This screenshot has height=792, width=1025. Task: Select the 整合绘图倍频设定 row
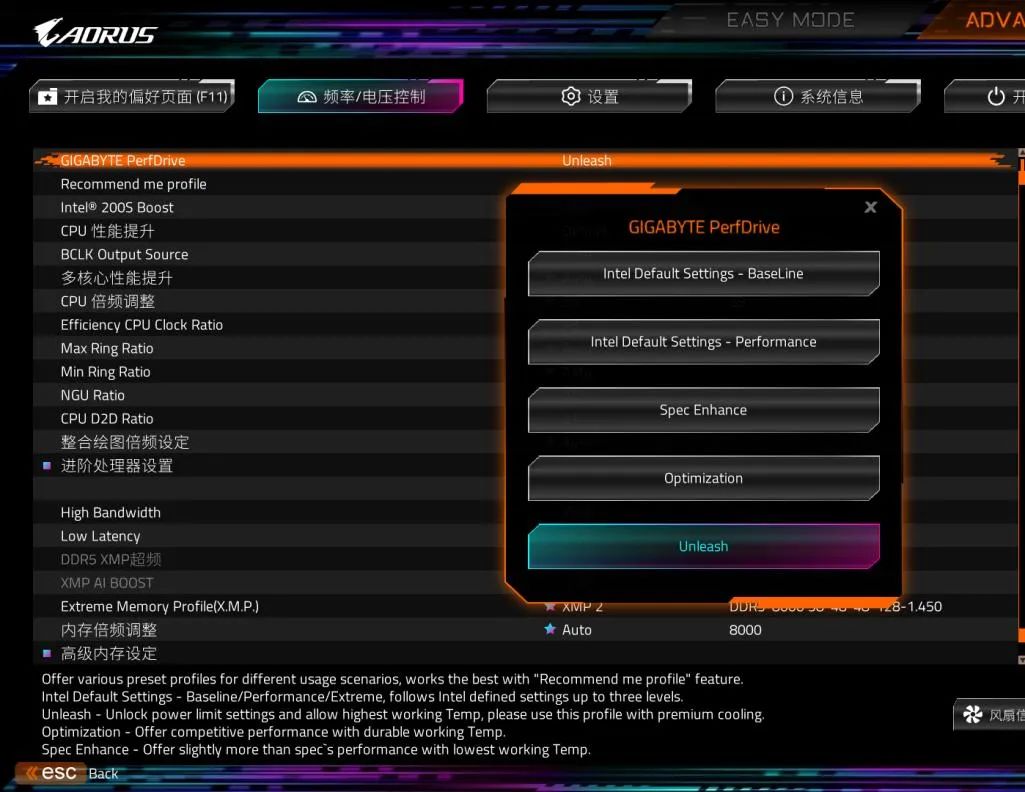[269, 442]
